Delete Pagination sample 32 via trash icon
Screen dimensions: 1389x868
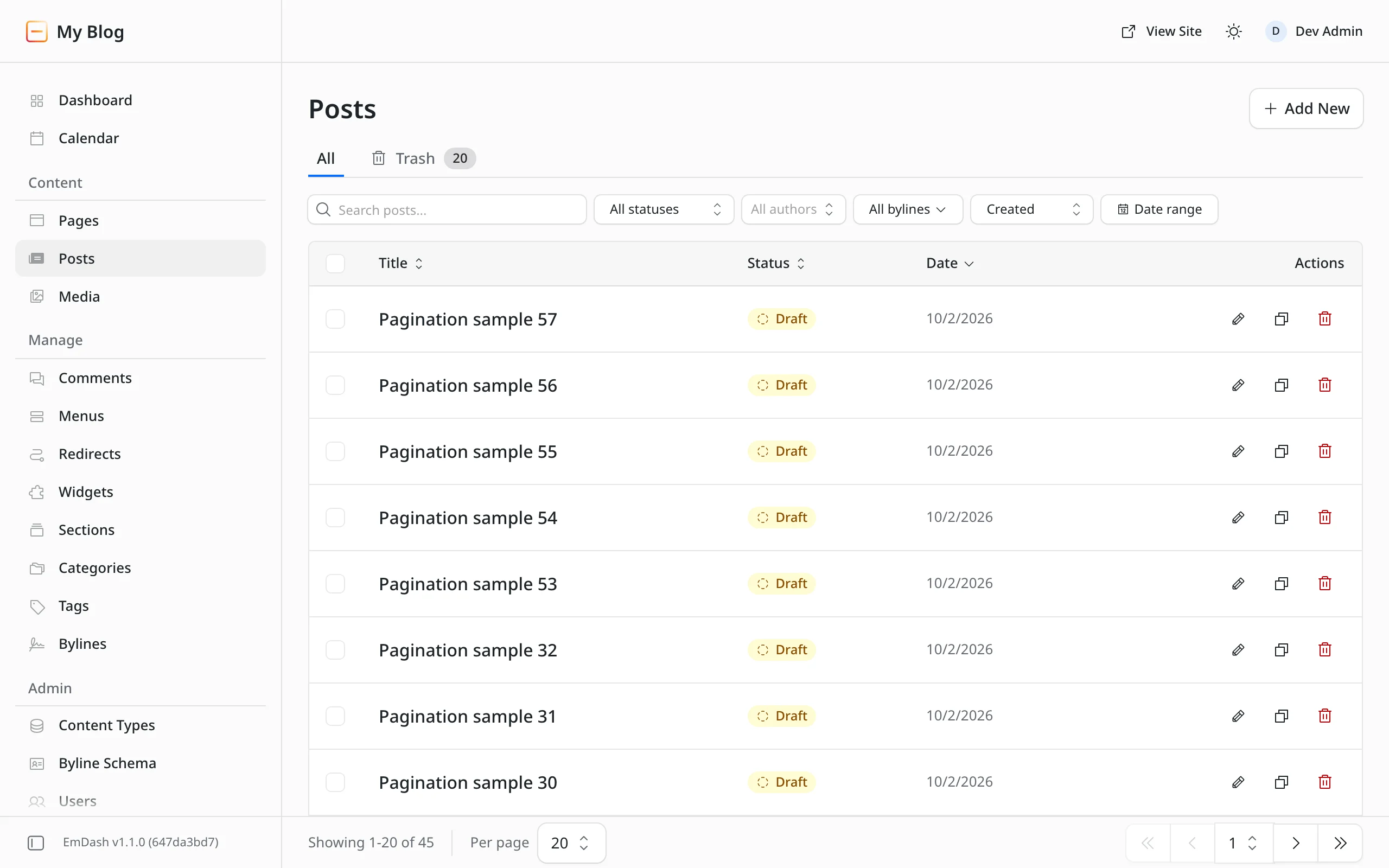coord(1325,649)
